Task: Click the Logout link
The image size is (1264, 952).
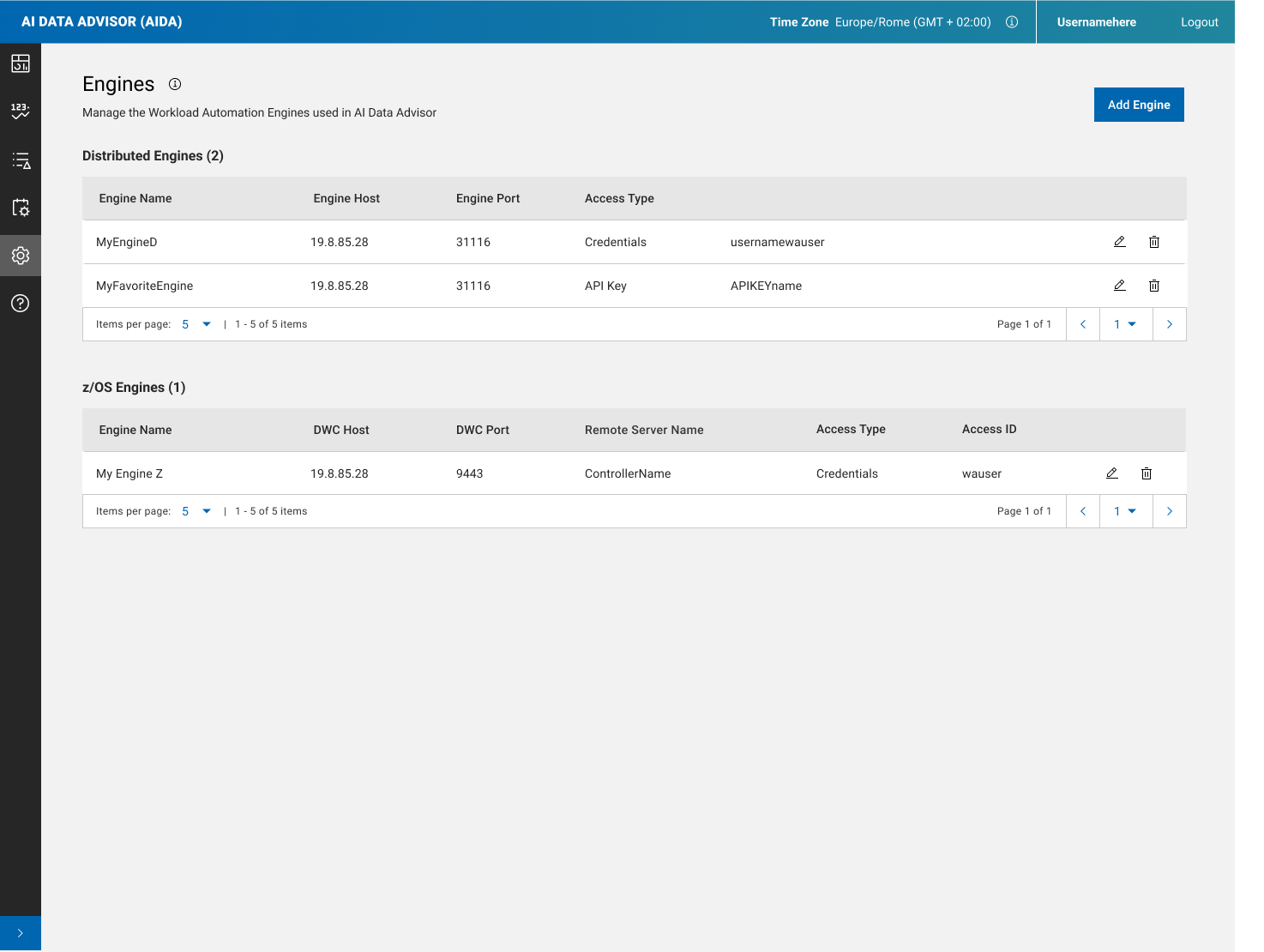Action: tap(1199, 22)
